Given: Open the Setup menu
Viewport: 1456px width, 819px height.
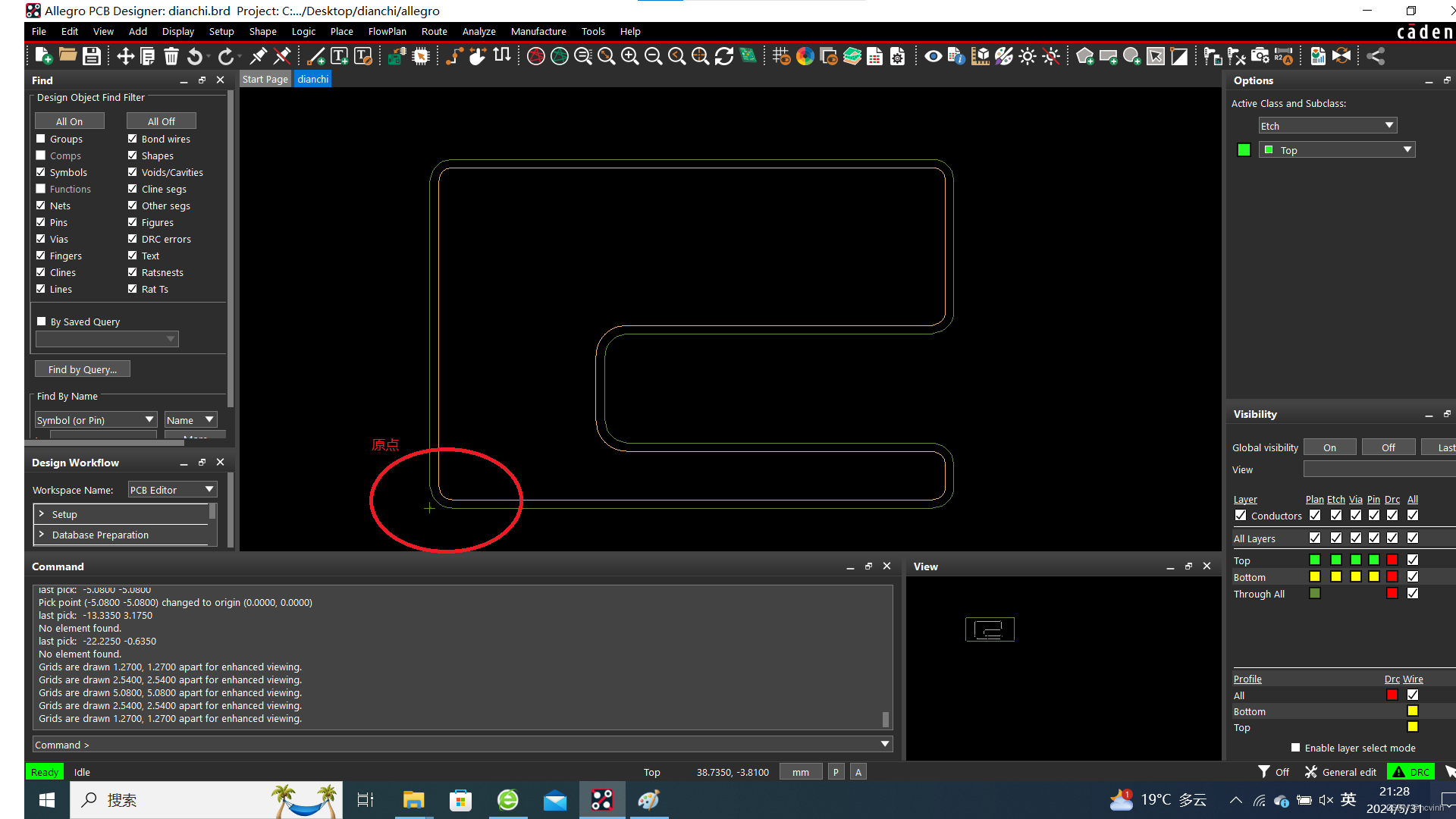Looking at the screenshot, I should (x=221, y=32).
